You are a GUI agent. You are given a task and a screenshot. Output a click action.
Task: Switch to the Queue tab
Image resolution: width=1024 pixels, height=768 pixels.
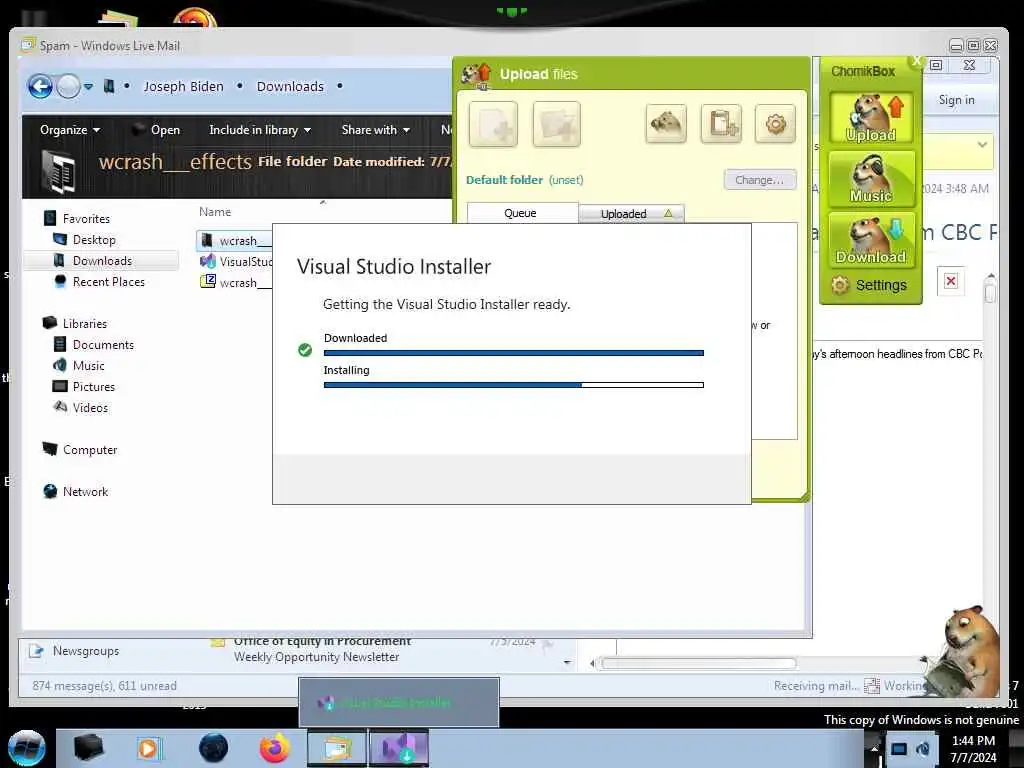pos(521,213)
